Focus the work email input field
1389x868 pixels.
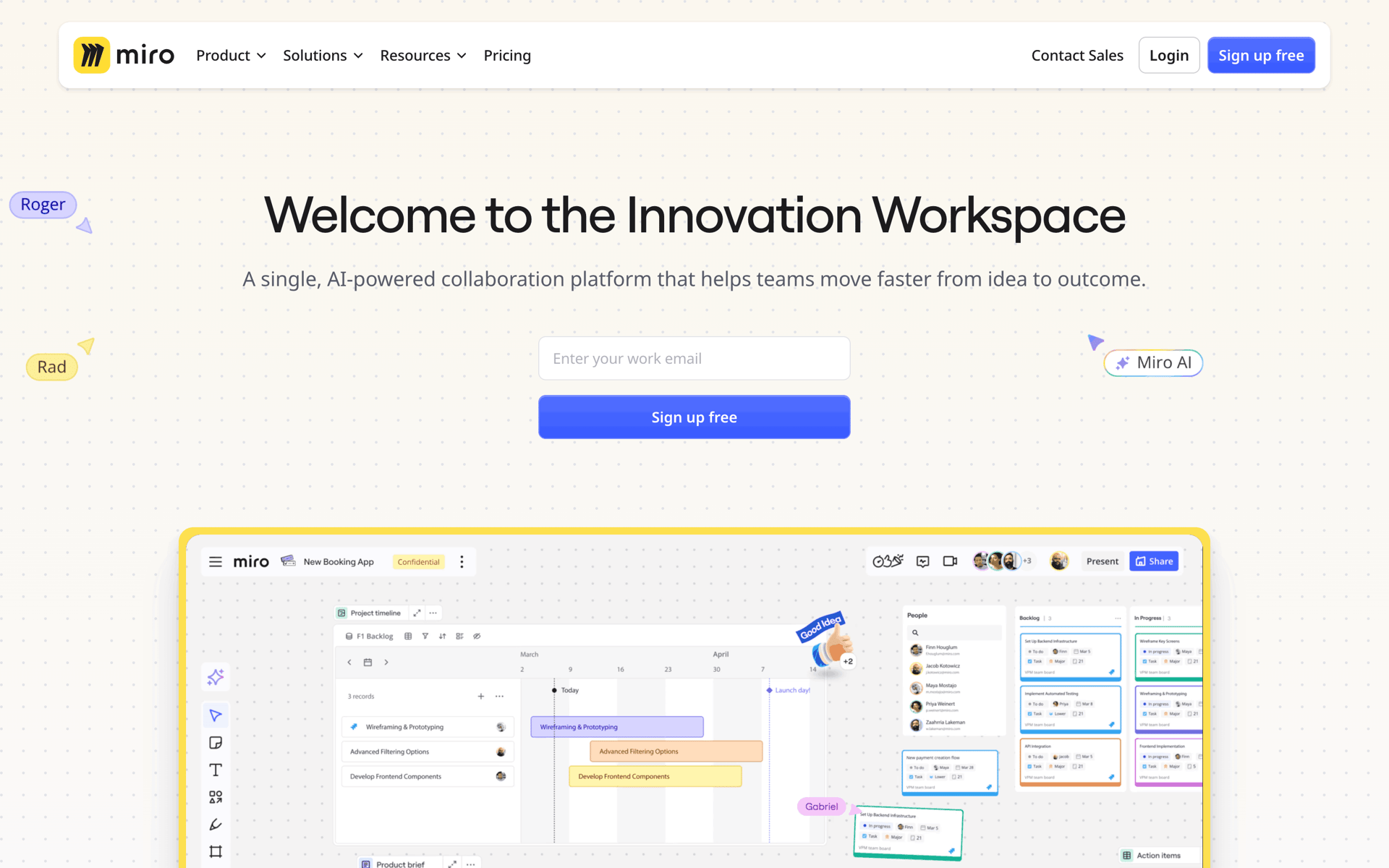(x=694, y=358)
